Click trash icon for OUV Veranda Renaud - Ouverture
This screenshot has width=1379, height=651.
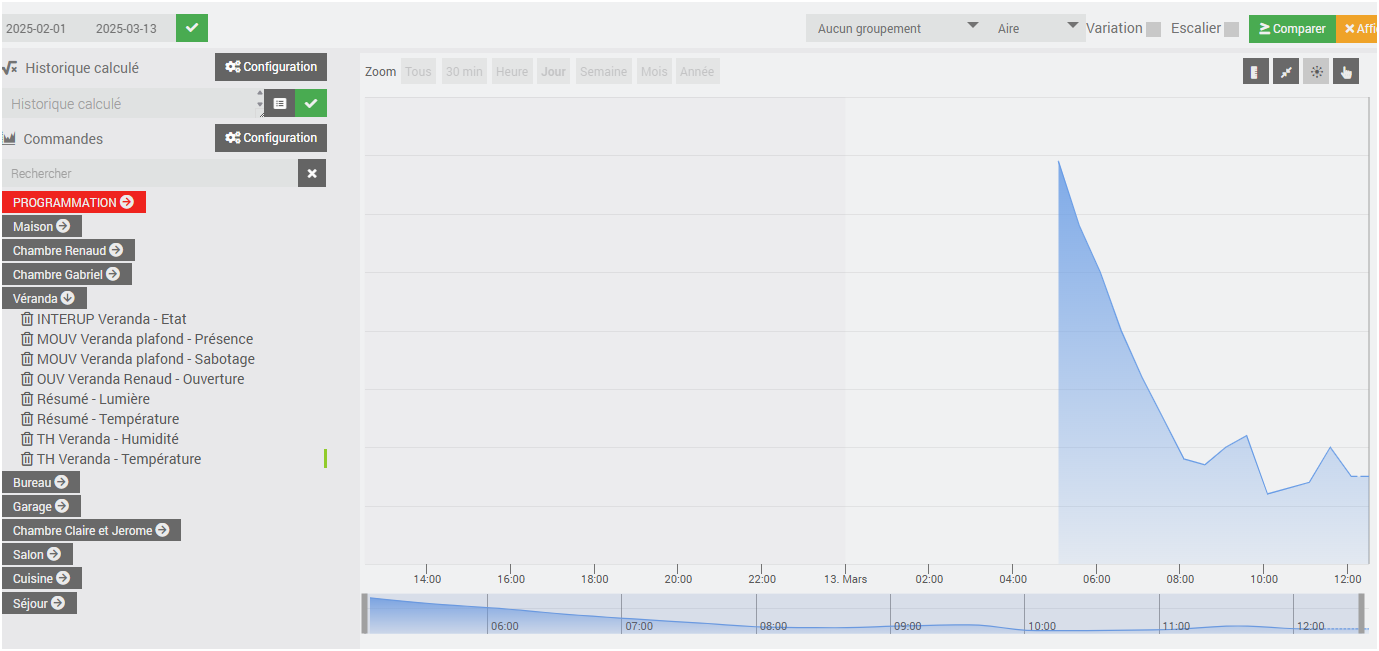coord(27,379)
